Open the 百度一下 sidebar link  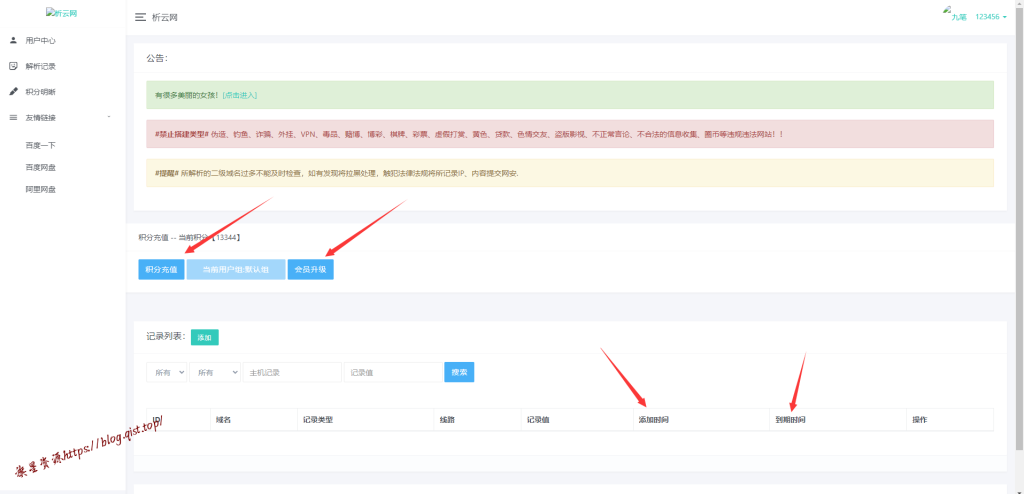point(40,145)
